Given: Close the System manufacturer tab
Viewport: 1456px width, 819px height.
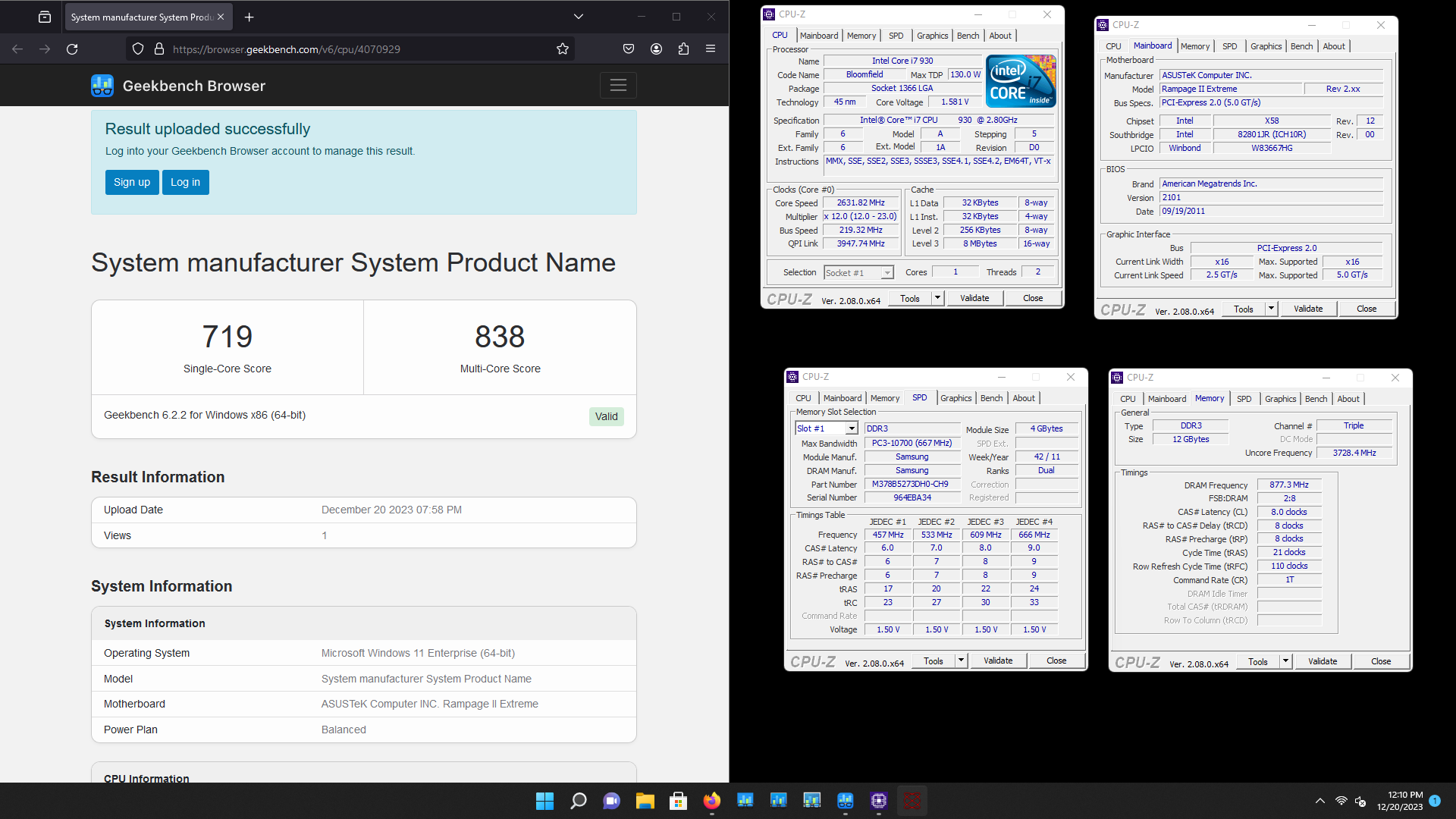Looking at the screenshot, I should [221, 17].
